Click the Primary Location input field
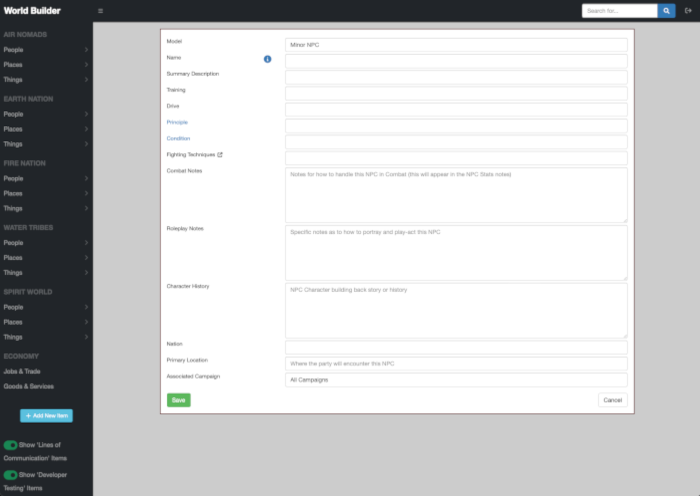Screen dimensions: 700x496 456,364
